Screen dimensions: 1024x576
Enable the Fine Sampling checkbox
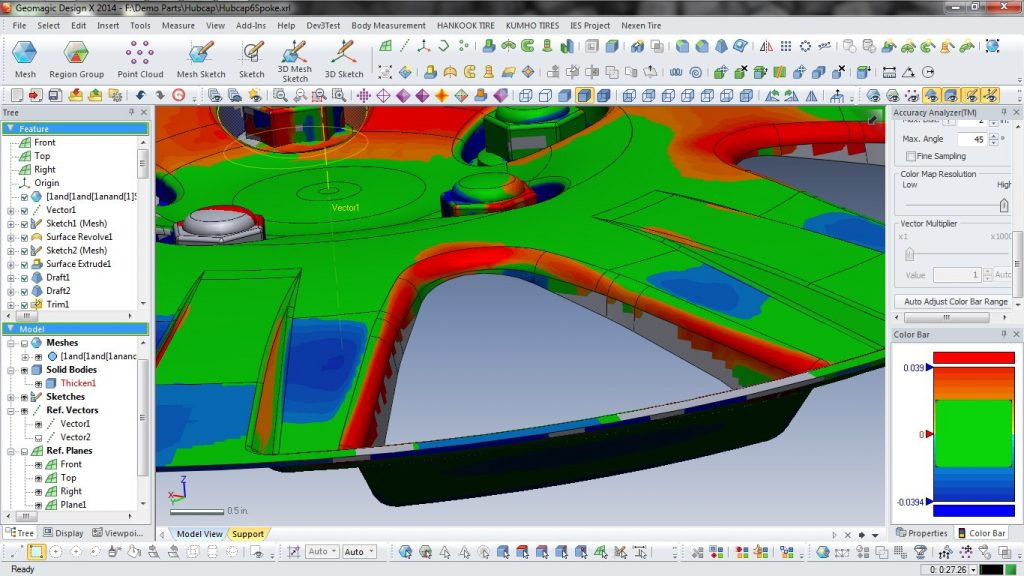[x=910, y=156]
